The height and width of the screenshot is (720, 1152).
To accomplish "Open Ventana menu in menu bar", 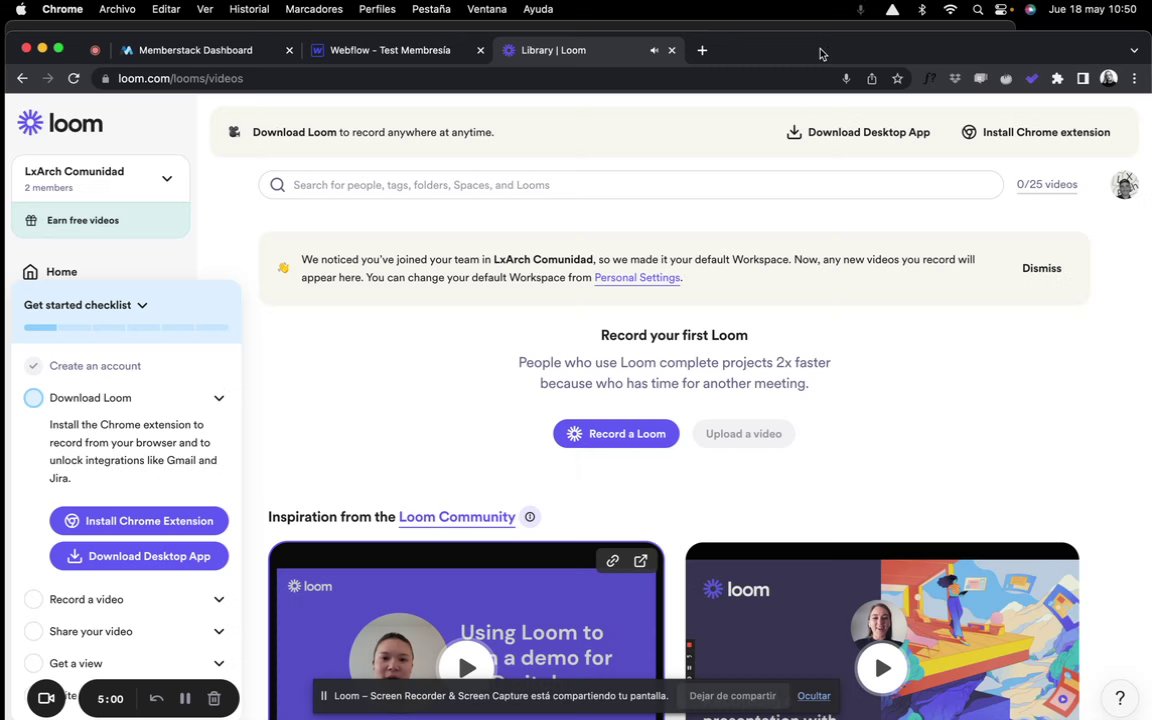I will [486, 10].
